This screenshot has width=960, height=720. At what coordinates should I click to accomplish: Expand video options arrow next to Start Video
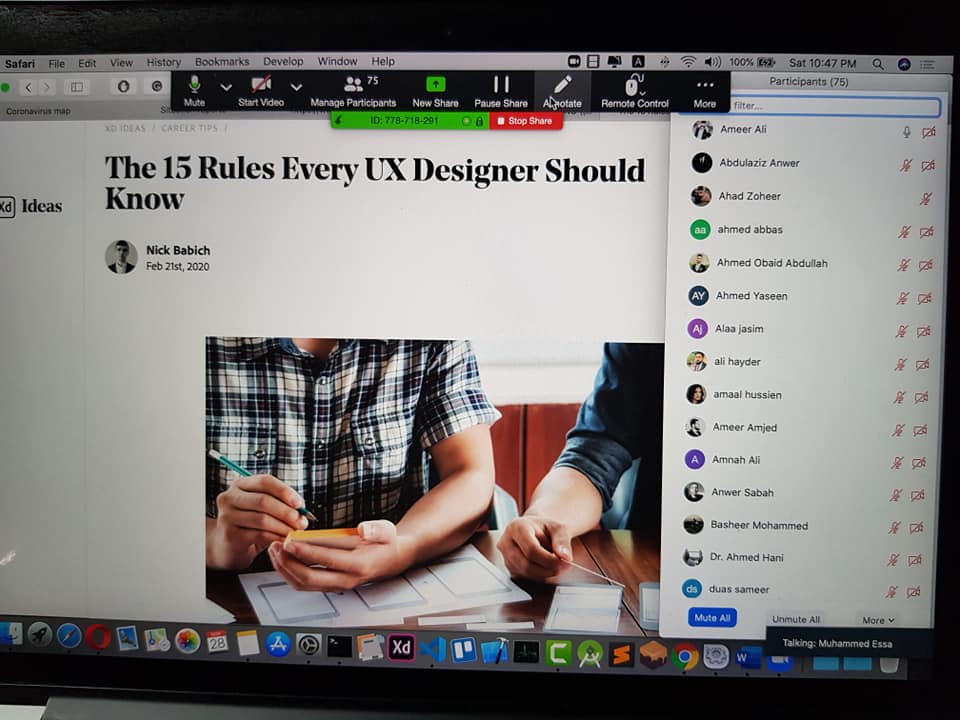click(296, 87)
